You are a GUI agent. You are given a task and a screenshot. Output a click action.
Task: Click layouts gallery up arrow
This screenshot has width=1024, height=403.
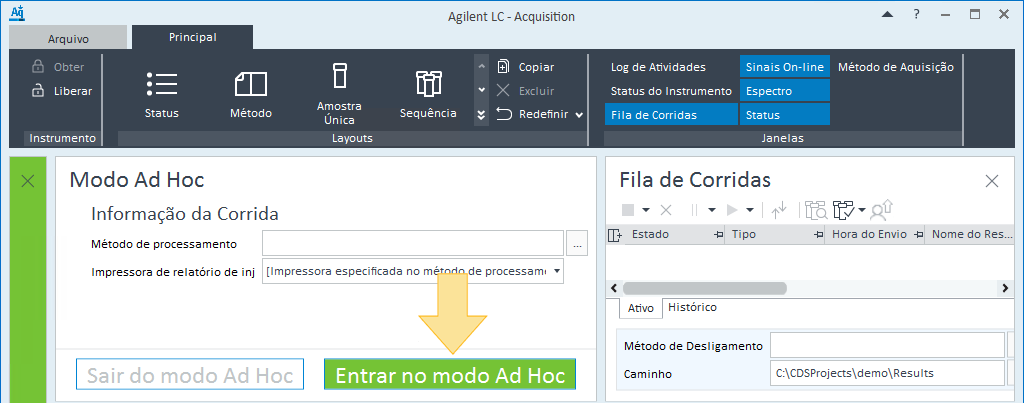481,66
